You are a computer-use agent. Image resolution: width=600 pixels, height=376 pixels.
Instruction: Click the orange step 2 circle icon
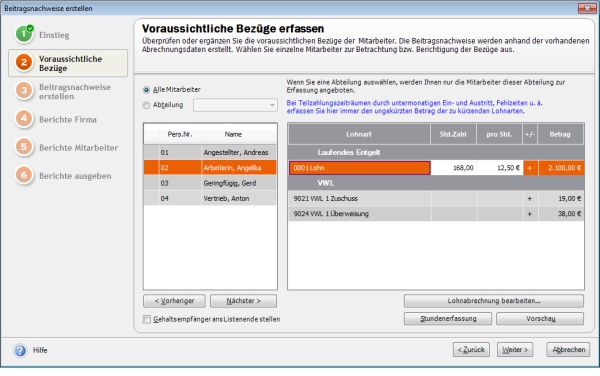coord(24,62)
